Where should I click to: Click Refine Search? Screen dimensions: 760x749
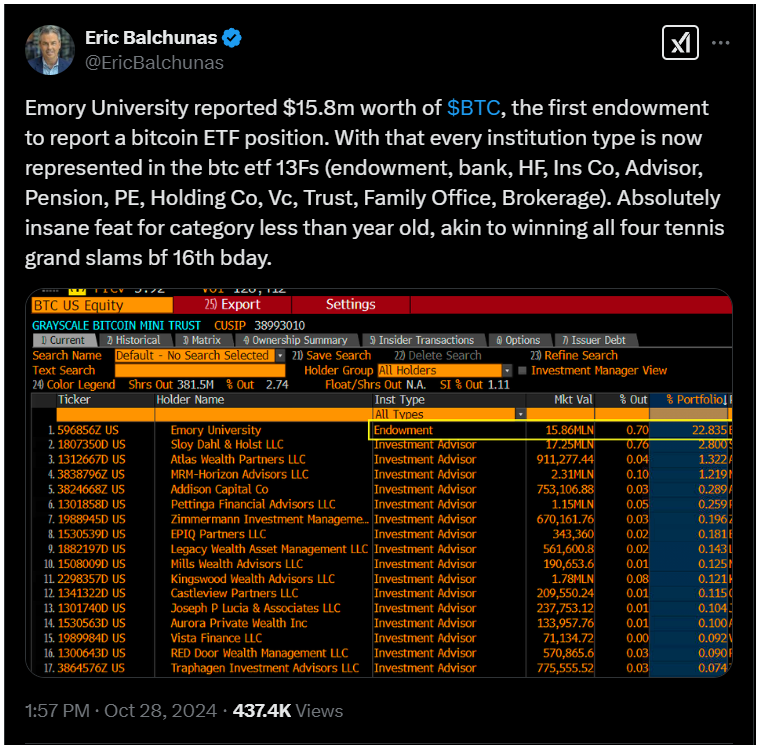tap(574, 355)
